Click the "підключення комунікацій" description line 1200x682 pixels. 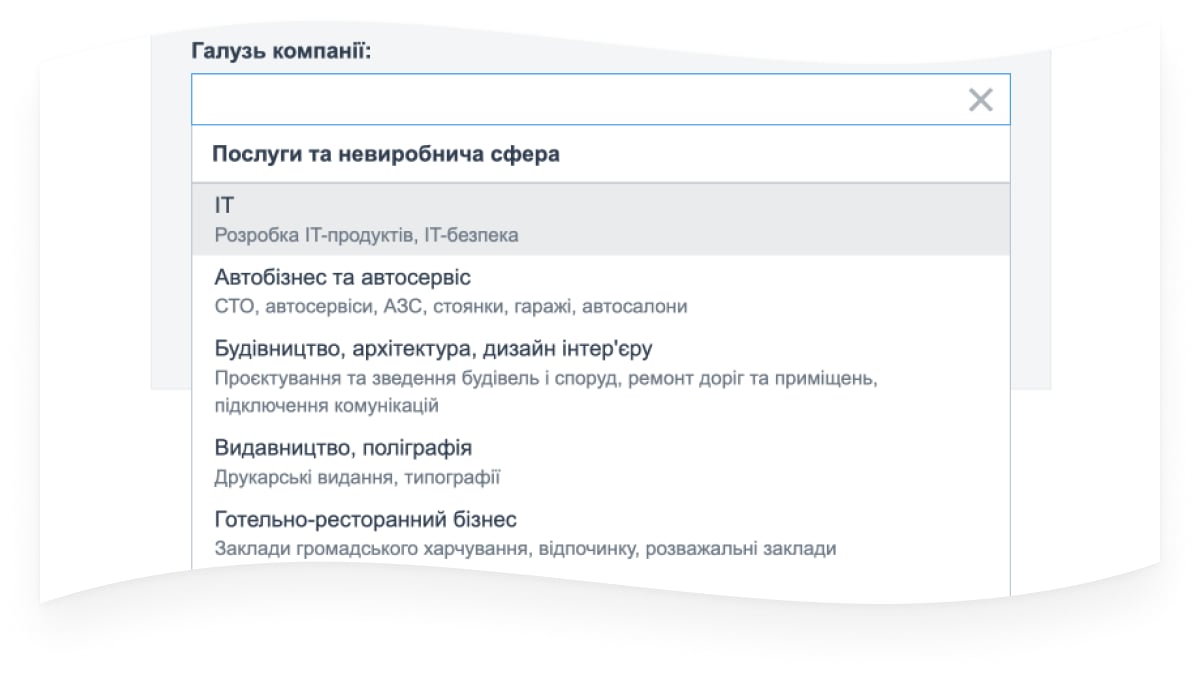(x=326, y=406)
